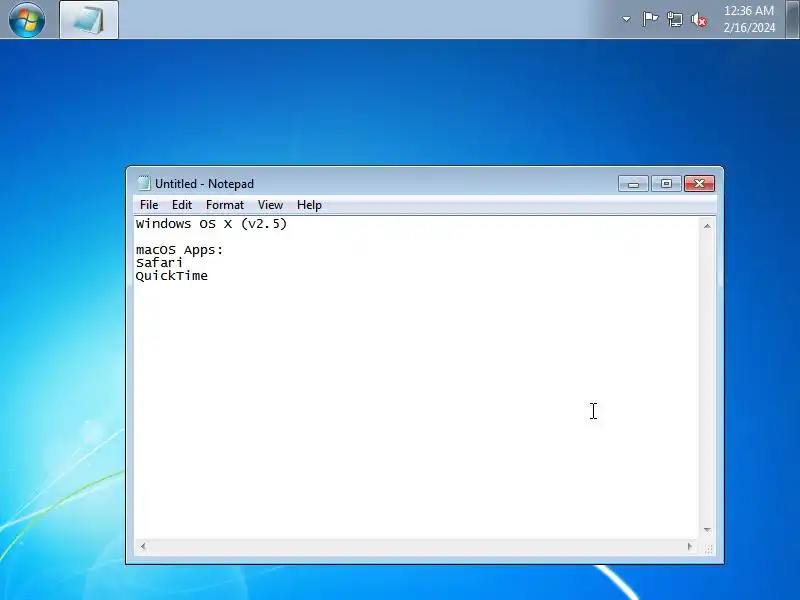Select the Notepad taskbar button

[89, 19]
